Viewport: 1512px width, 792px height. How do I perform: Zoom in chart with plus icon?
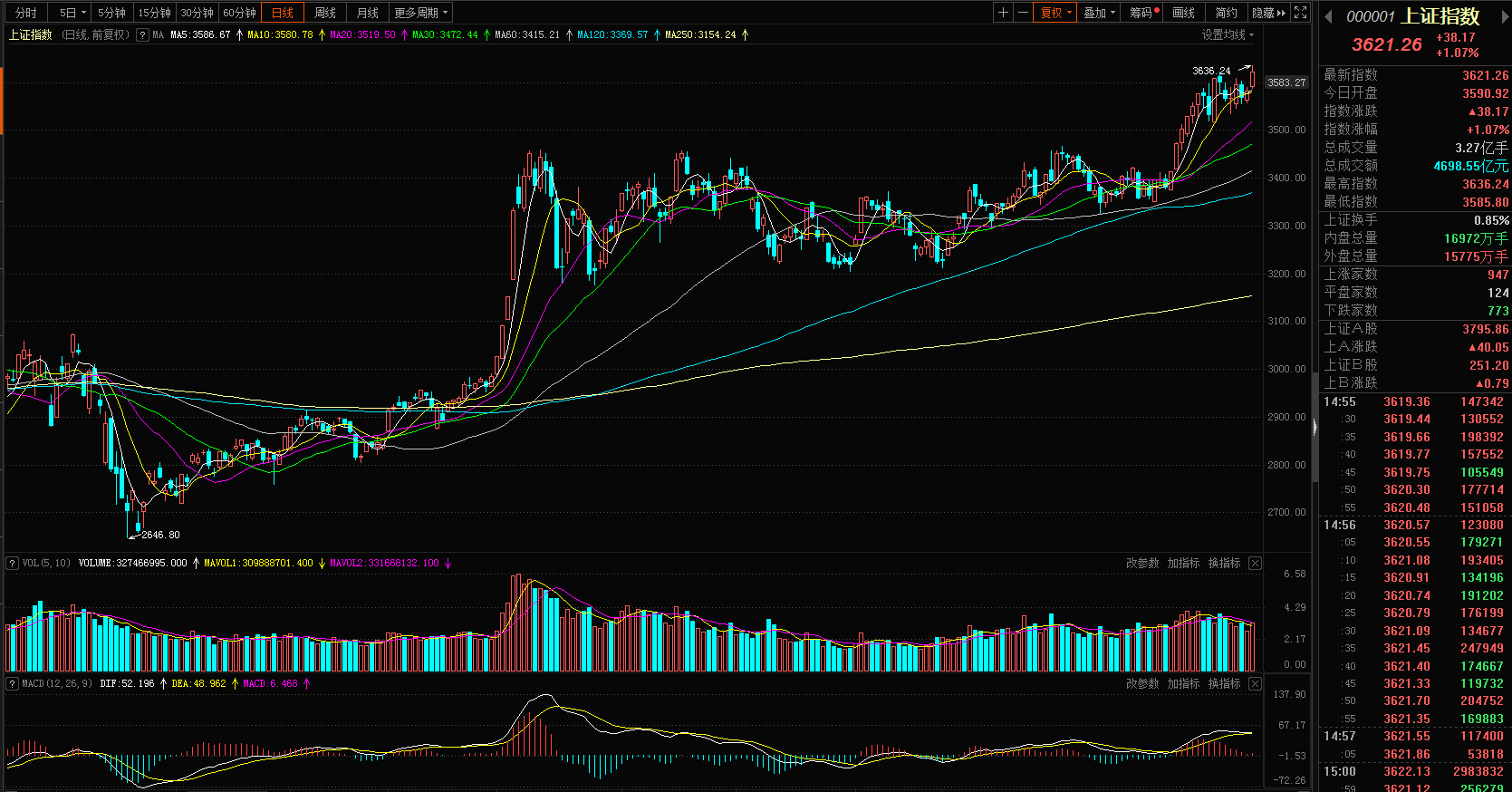pos(1003,13)
